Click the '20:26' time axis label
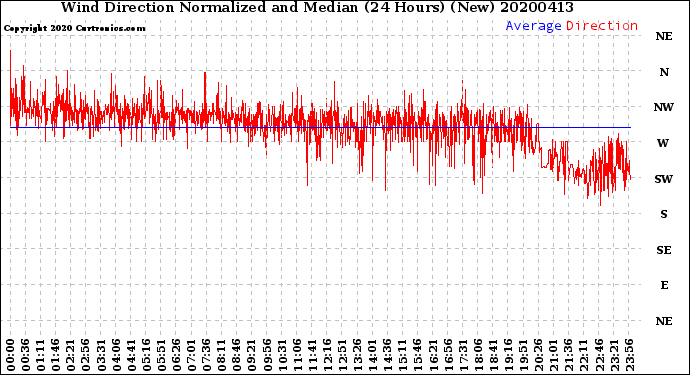The height and width of the screenshot is (375, 690). coord(540,356)
